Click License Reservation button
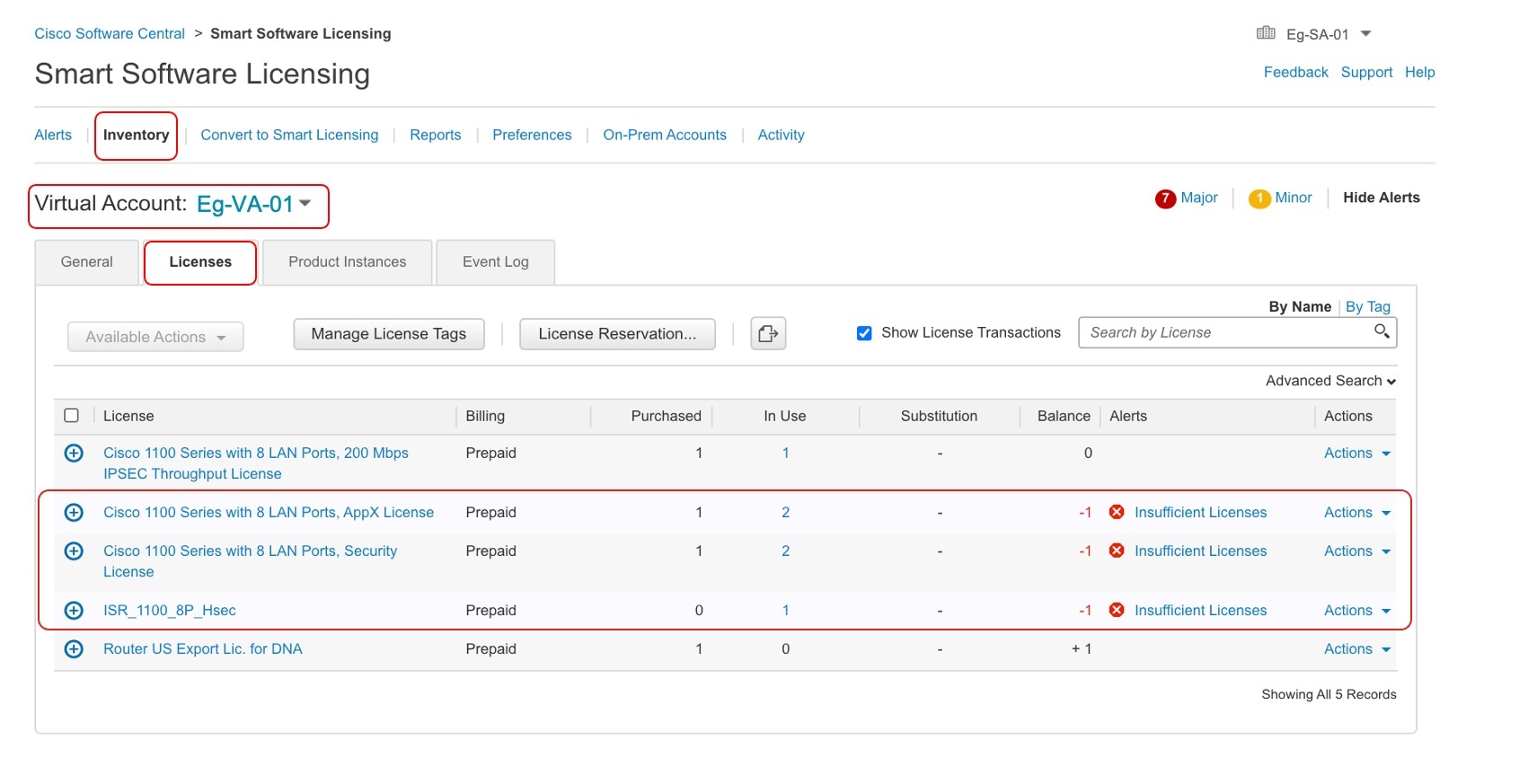1537x784 pixels. (617, 334)
